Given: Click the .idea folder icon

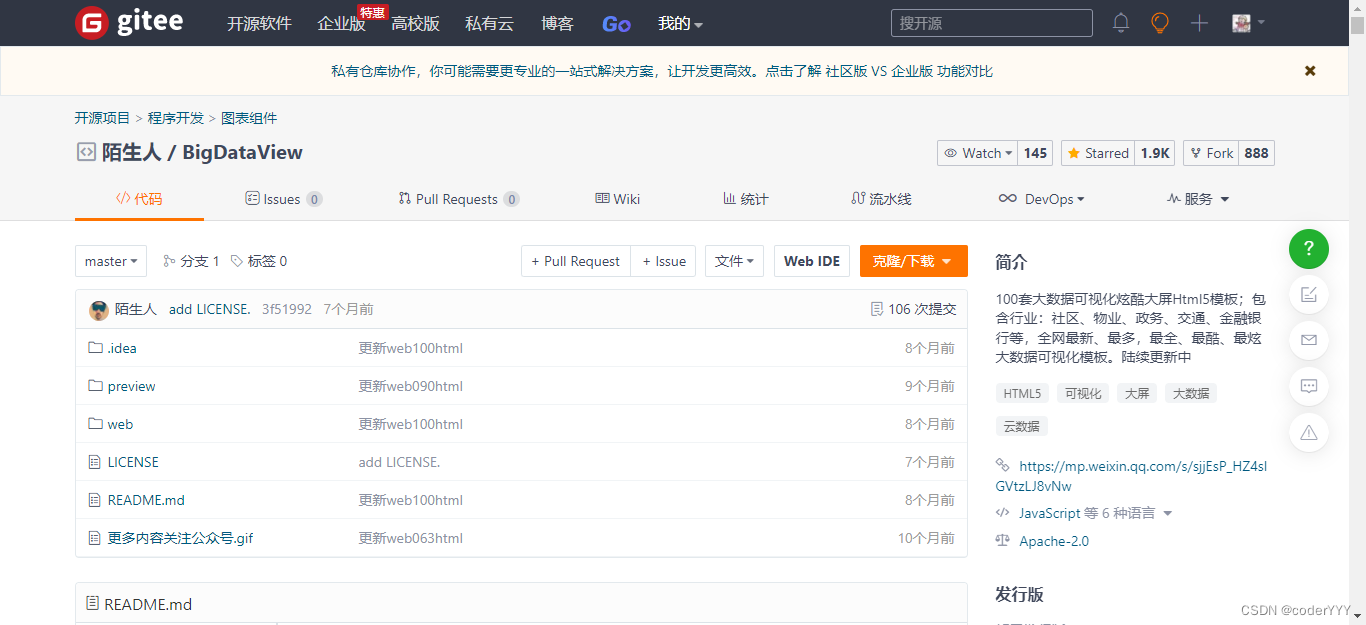Looking at the screenshot, I should (x=96, y=348).
